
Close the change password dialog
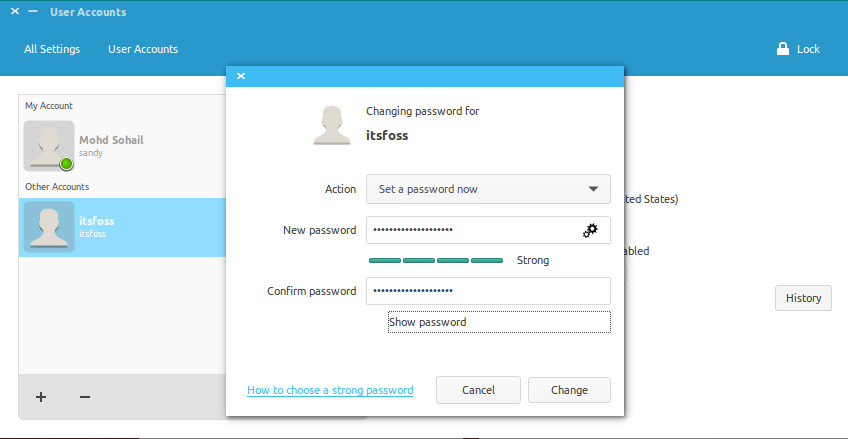click(241, 76)
